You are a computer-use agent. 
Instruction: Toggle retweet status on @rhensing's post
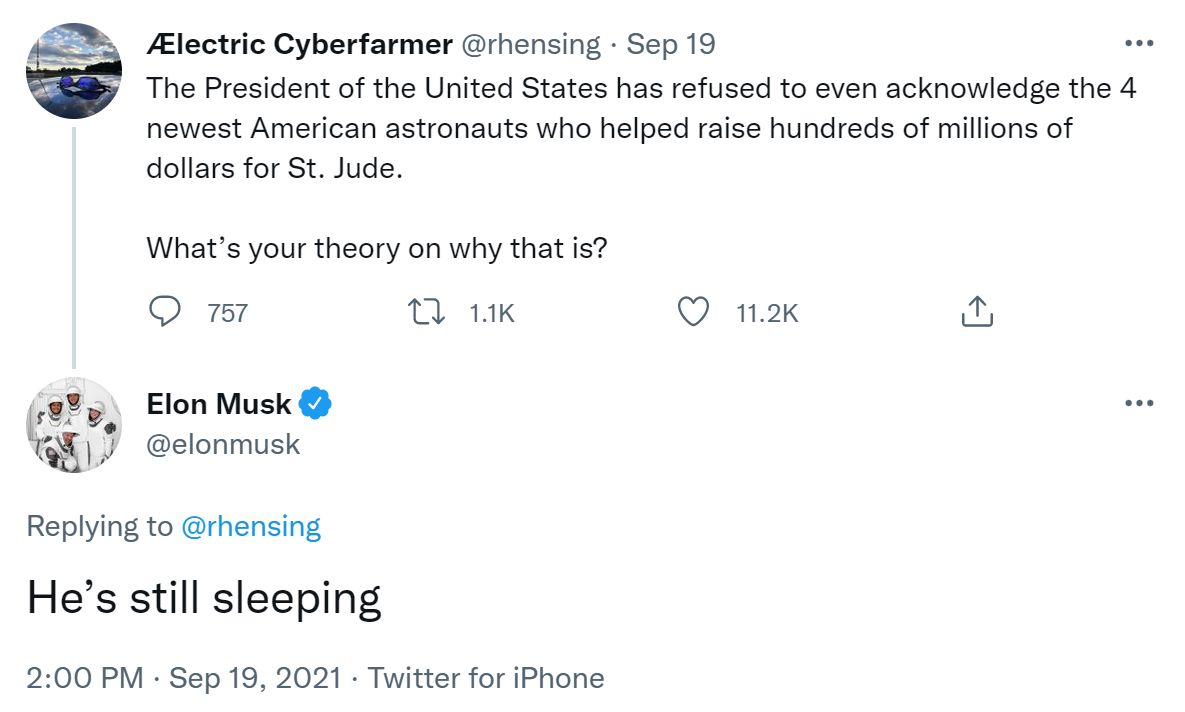[x=426, y=312]
